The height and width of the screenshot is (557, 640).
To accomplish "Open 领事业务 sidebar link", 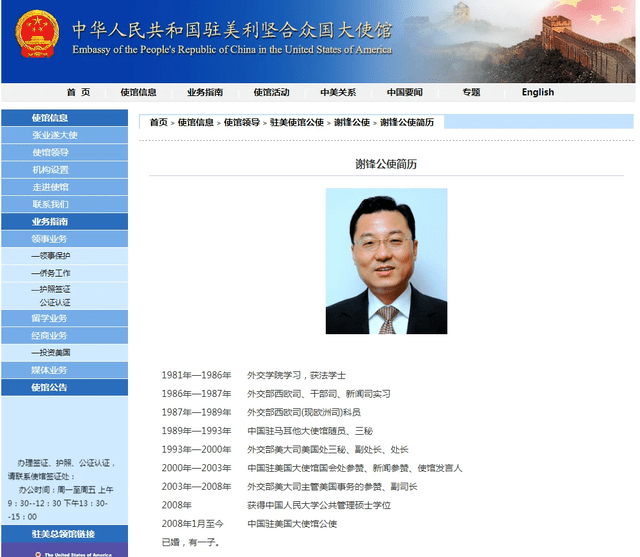I will (64, 239).
